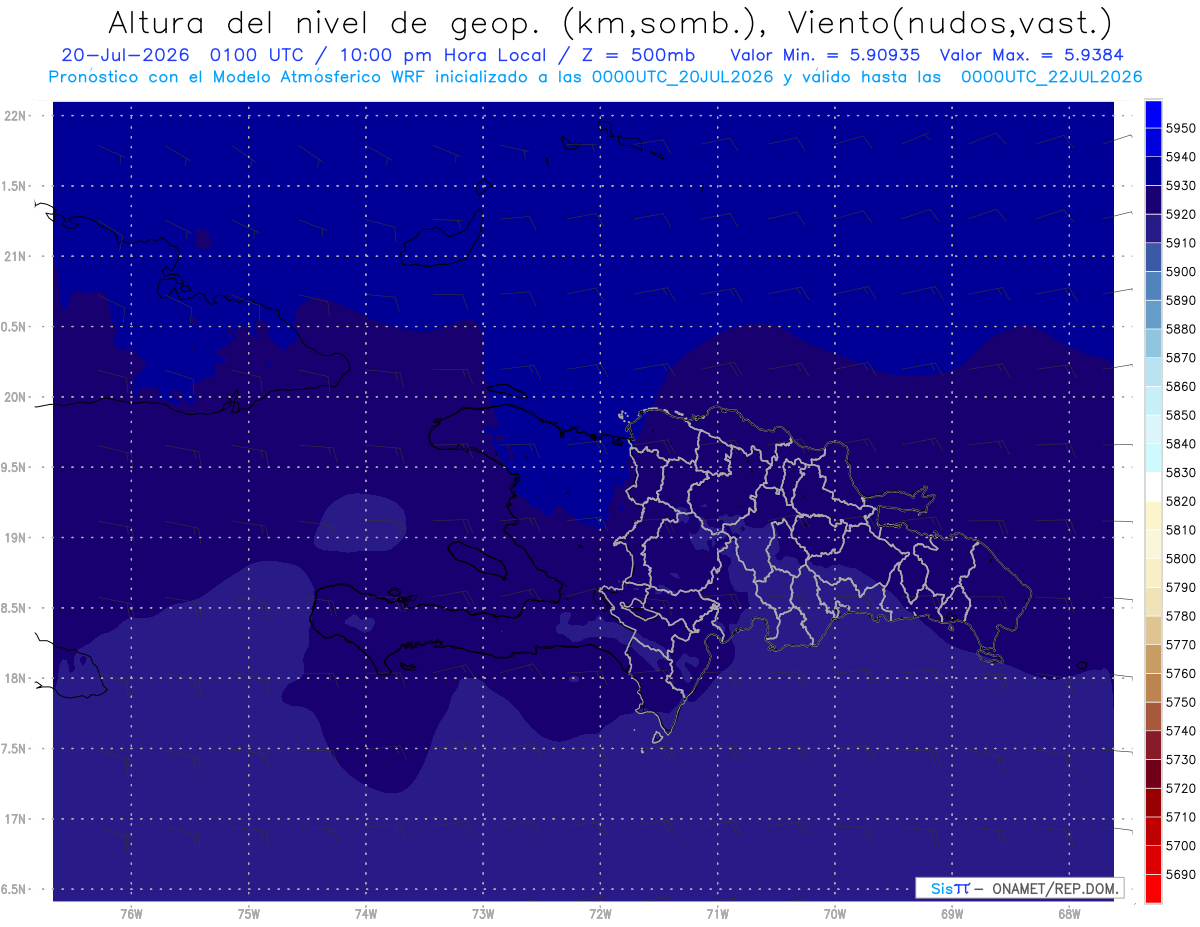Click the 5950 colorbar label
The image size is (1200, 927).
click(1181, 128)
